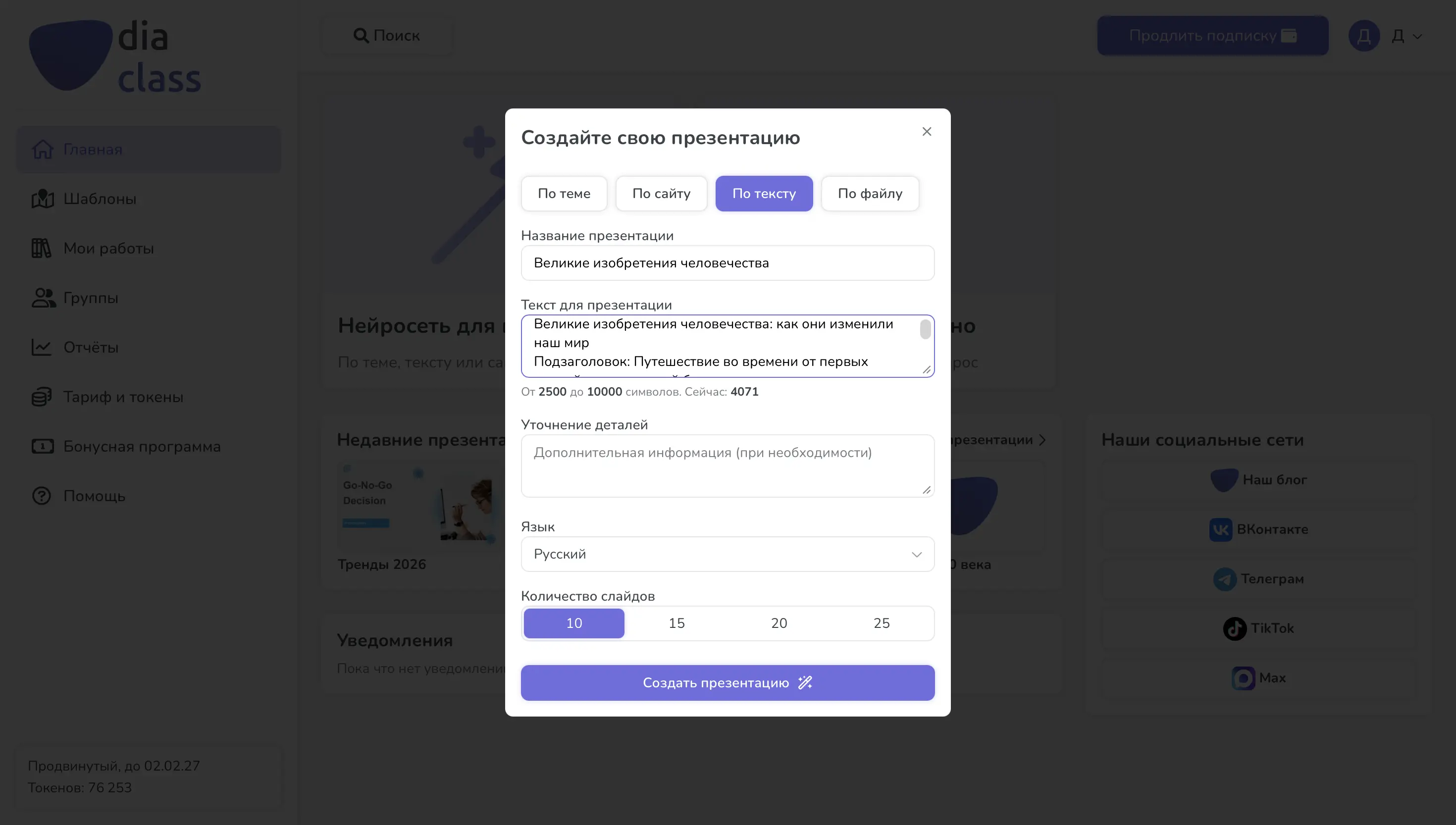Select 20 slides option
1456x825 pixels.
[x=779, y=623]
